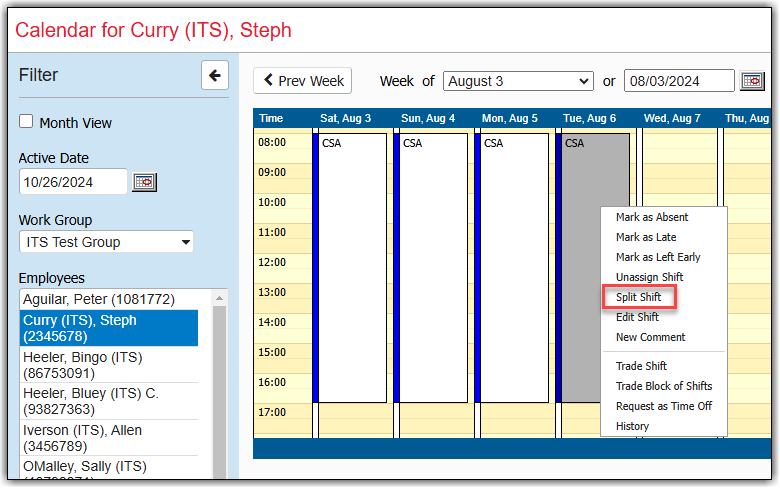
Task: Enable the Month View checkbox
Action: [x=26, y=122]
